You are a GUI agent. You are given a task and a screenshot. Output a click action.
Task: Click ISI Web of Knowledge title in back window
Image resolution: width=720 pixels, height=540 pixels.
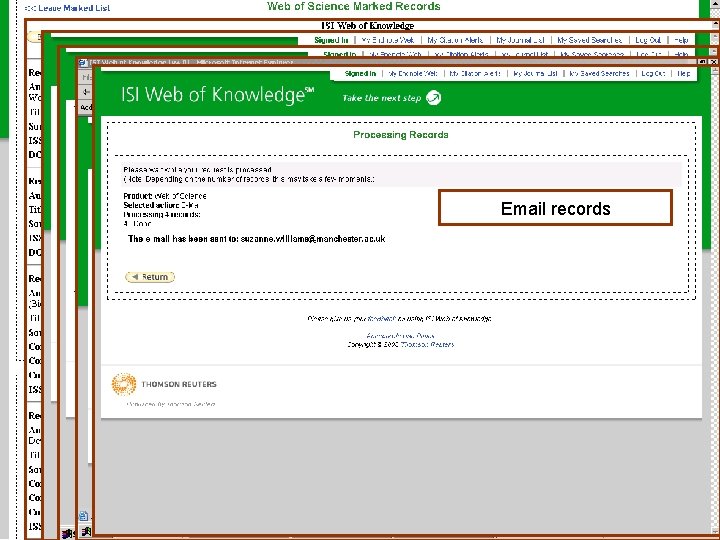pyautogui.click(x=367, y=25)
